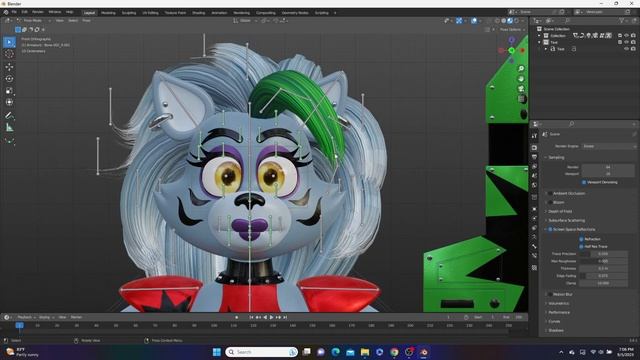Image resolution: width=640 pixels, height=360 pixels.
Task: Click the Windows taskbar Search box
Action: click(261, 352)
